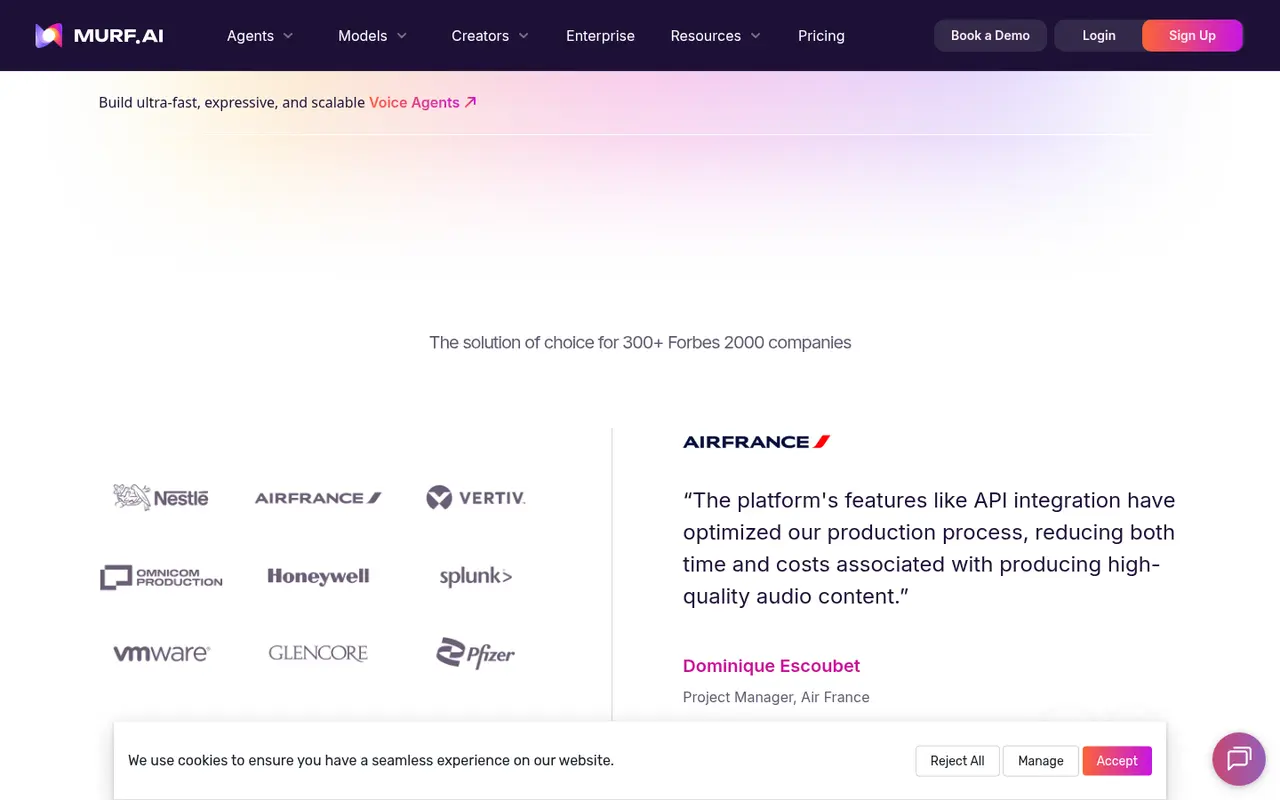
Task: Click the arrow icon beside Voice Agents
Action: click(x=470, y=102)
